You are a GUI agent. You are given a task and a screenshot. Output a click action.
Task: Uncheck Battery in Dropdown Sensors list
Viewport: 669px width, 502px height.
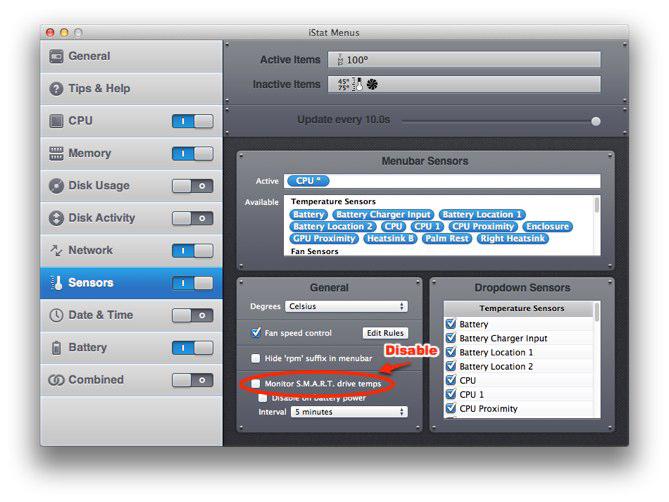click(x=451, y=324)
